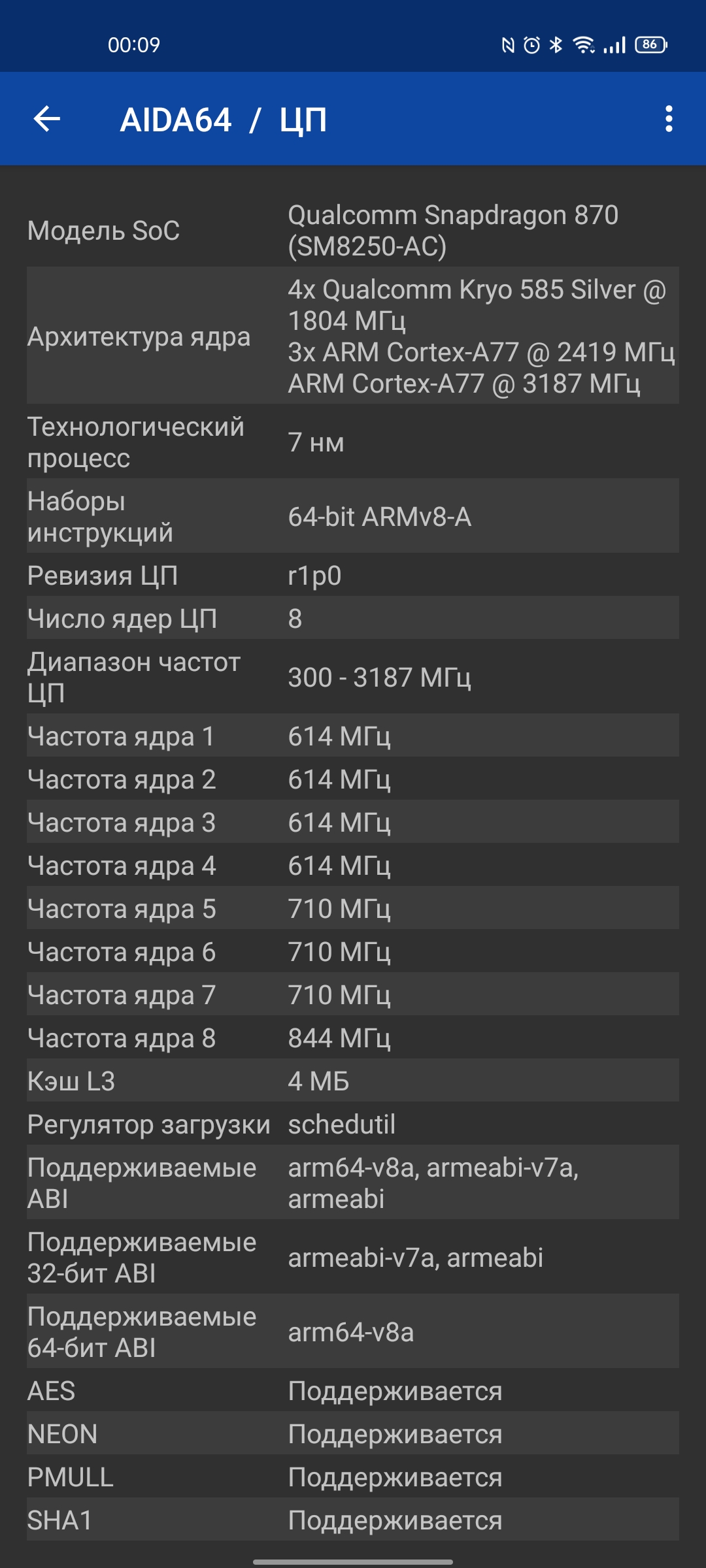Screen dimensions: 706x1568
Task: Tap the battery indicator in status bar
Action: 651,44
